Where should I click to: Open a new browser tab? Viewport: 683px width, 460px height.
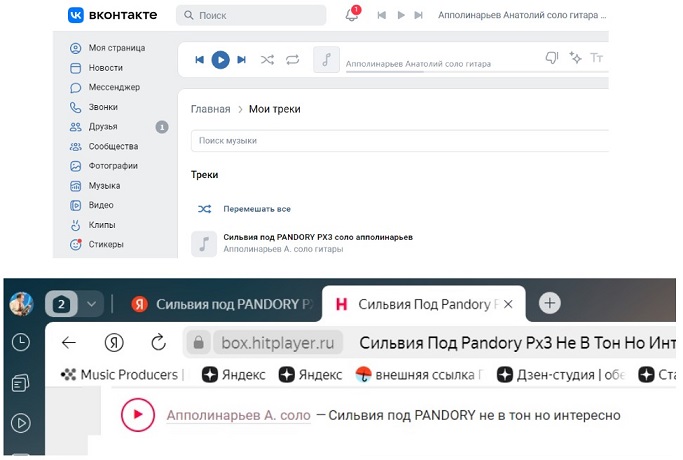(550, 303)
